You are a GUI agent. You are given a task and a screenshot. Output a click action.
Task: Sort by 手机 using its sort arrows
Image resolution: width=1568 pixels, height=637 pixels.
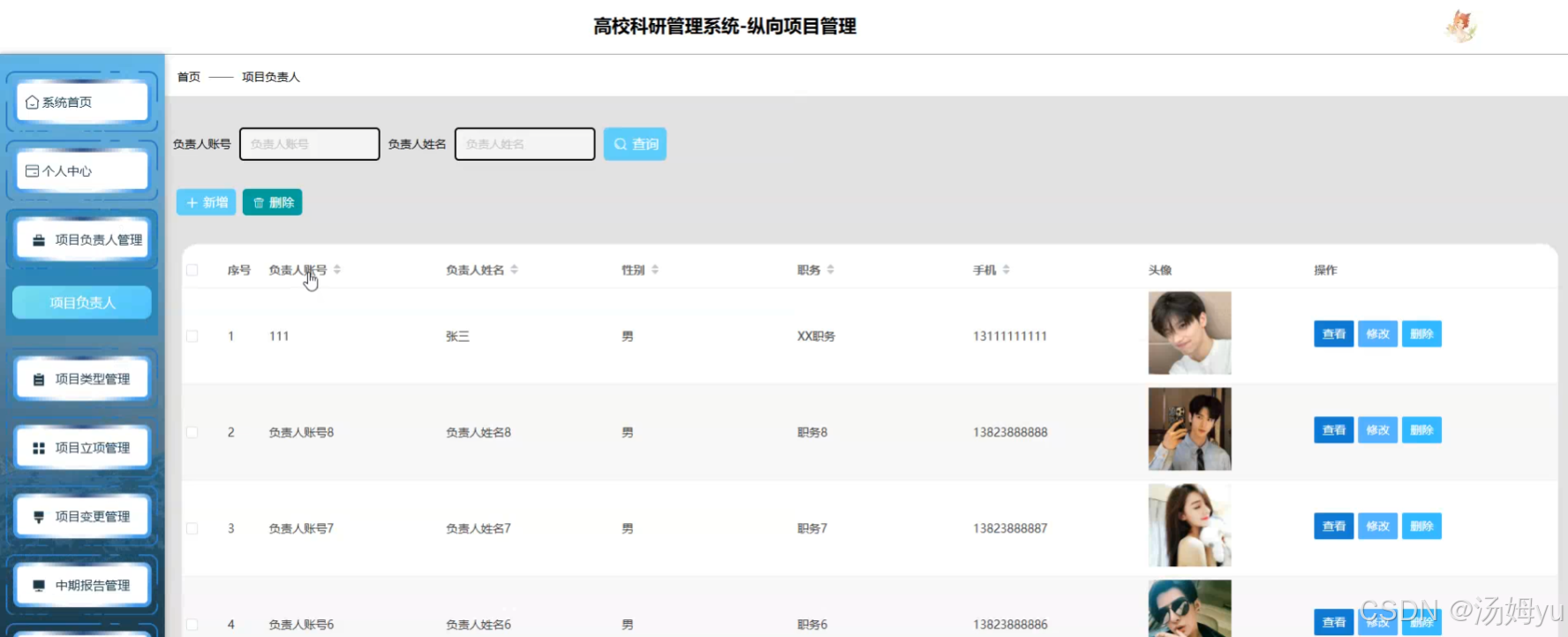(1006, 269)
